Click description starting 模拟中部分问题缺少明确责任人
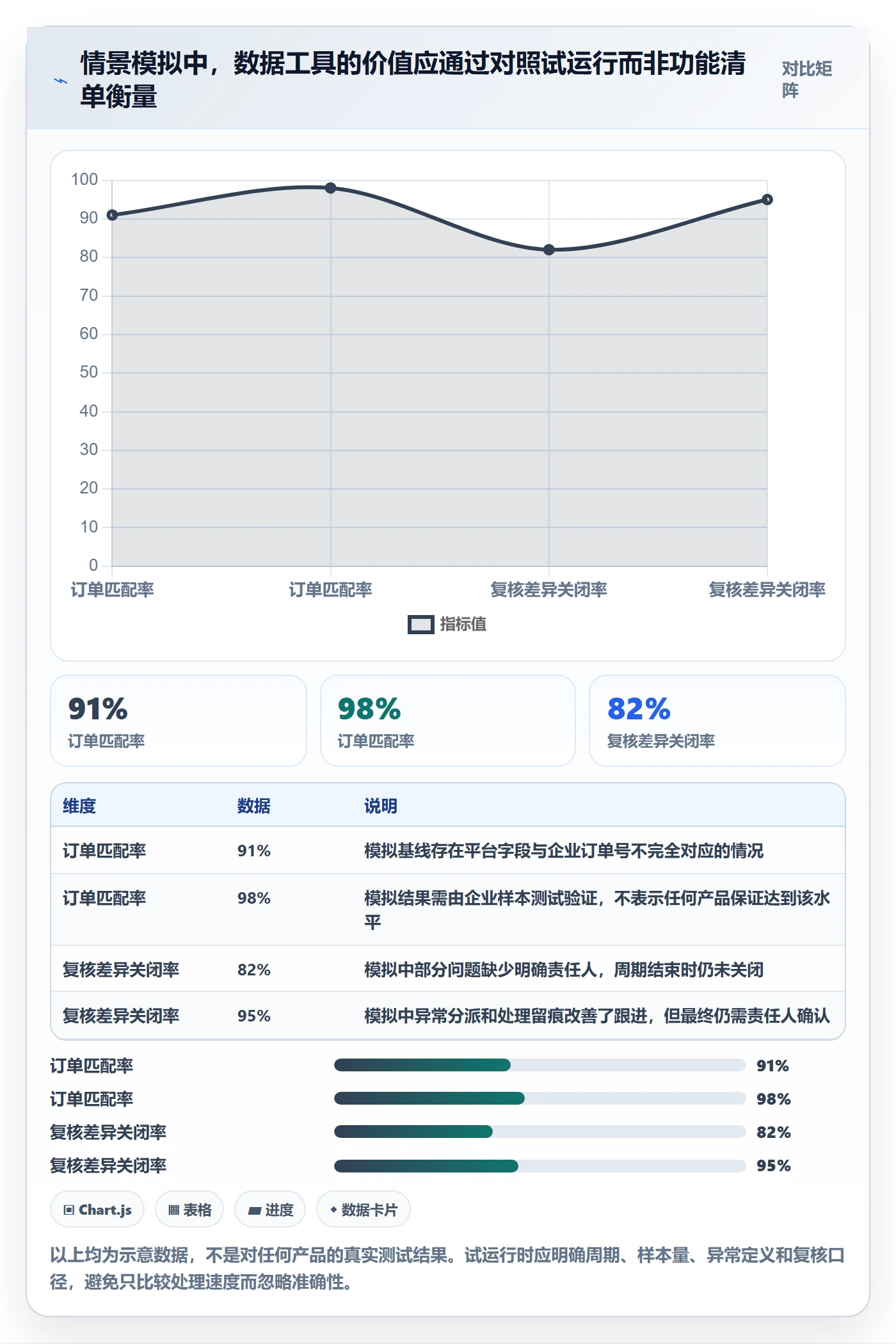This screenshot has height=1344, width=896. (x=564, y=970)
